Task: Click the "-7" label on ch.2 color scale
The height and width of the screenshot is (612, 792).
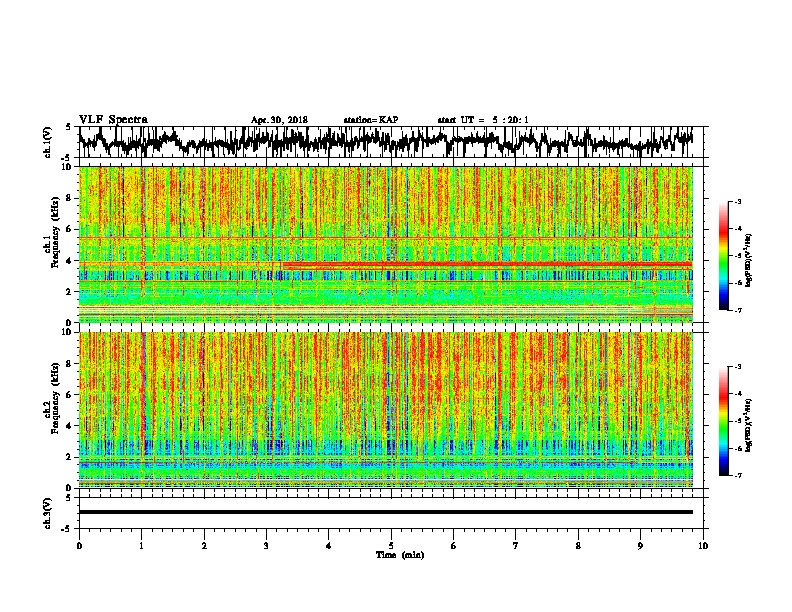Action: point(738,476)
